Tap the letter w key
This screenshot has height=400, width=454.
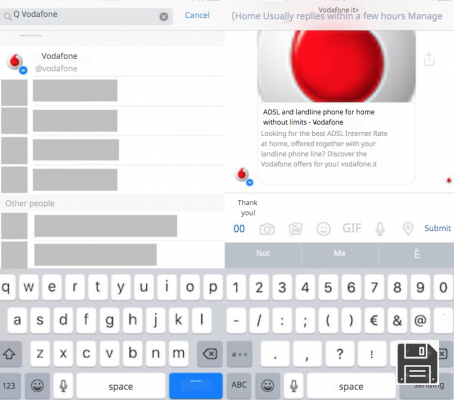pos(28,287)
